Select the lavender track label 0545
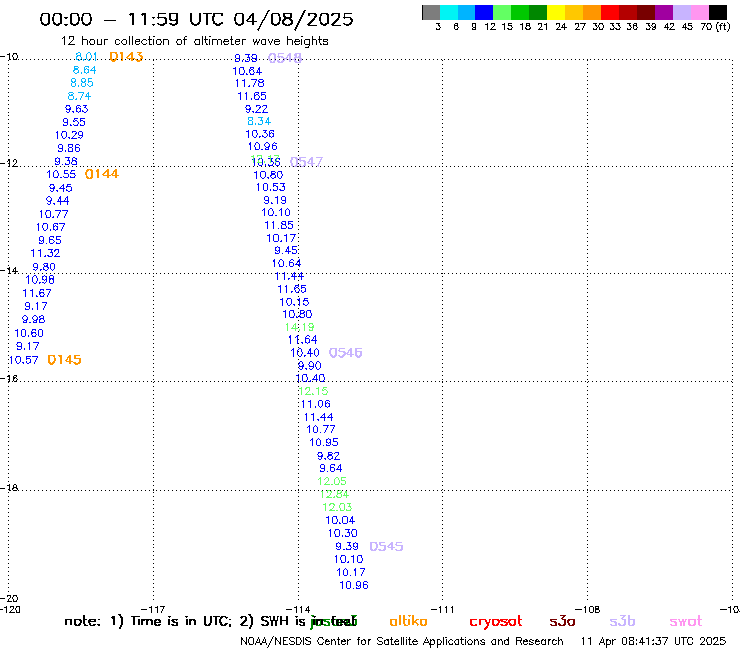740x650 pixels. click(386, 547)
